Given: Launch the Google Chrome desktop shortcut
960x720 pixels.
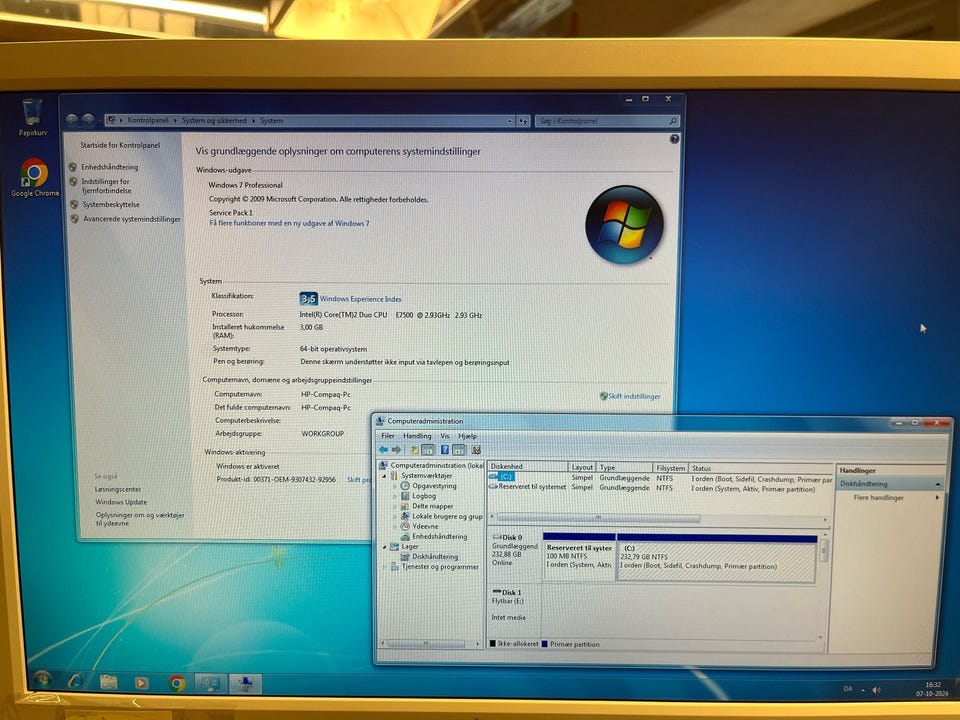Looking at the screenshot, I should [x=34, y=178].
